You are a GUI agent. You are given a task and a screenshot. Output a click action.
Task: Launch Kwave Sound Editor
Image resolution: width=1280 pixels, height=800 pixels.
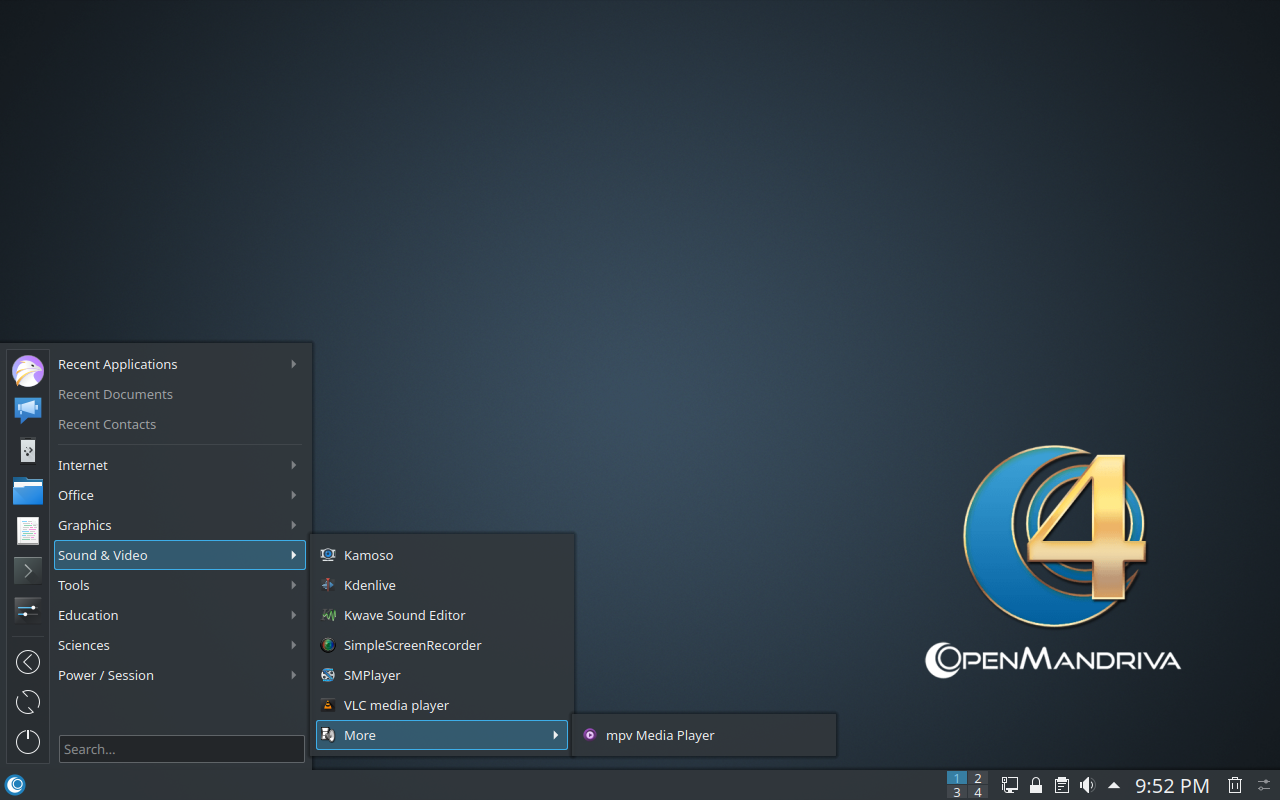(x=404, y=615)
